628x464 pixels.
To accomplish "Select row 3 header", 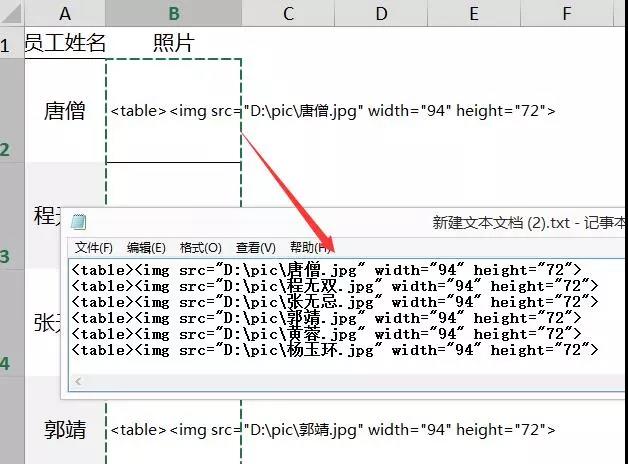I will [x=12, y=215].
